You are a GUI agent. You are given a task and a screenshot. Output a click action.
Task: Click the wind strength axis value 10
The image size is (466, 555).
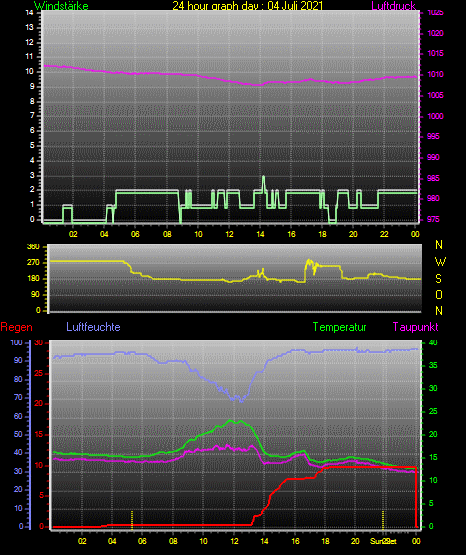[30, 71]
